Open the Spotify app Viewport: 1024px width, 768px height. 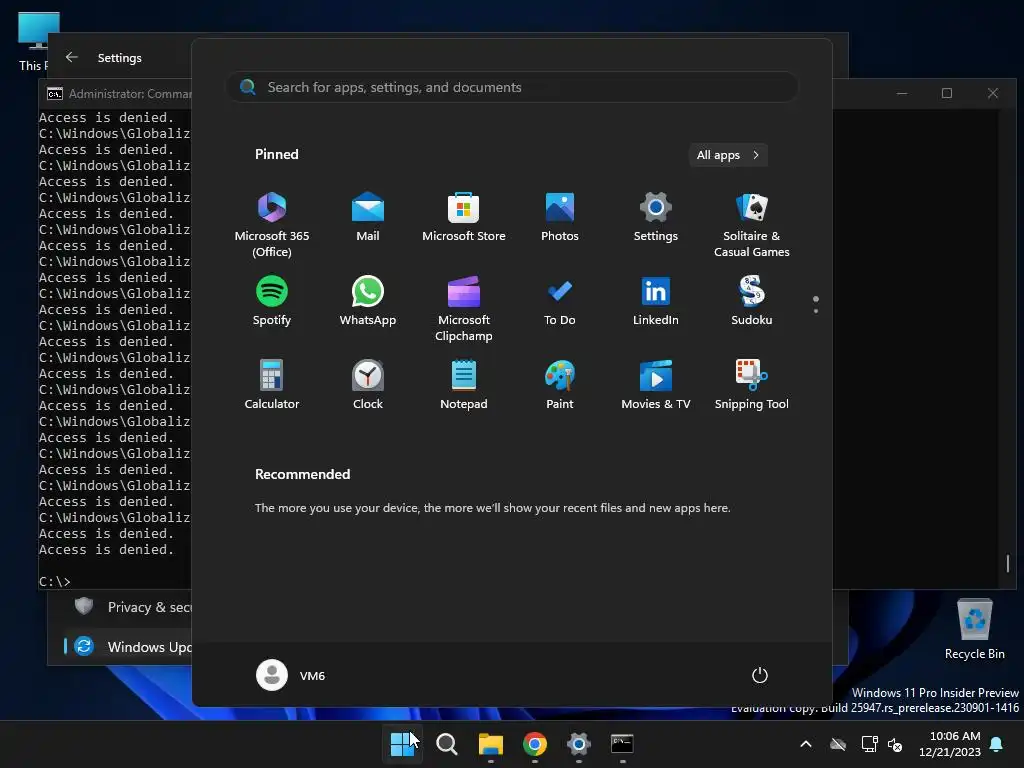272,300
